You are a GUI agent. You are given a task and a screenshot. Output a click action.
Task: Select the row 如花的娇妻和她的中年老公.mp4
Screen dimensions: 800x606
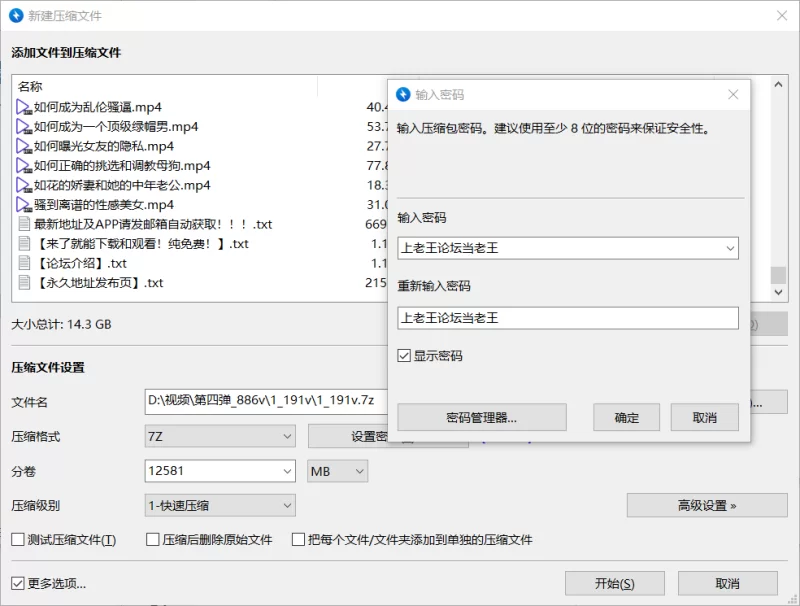pyautogui.click(x=200, y=185)
